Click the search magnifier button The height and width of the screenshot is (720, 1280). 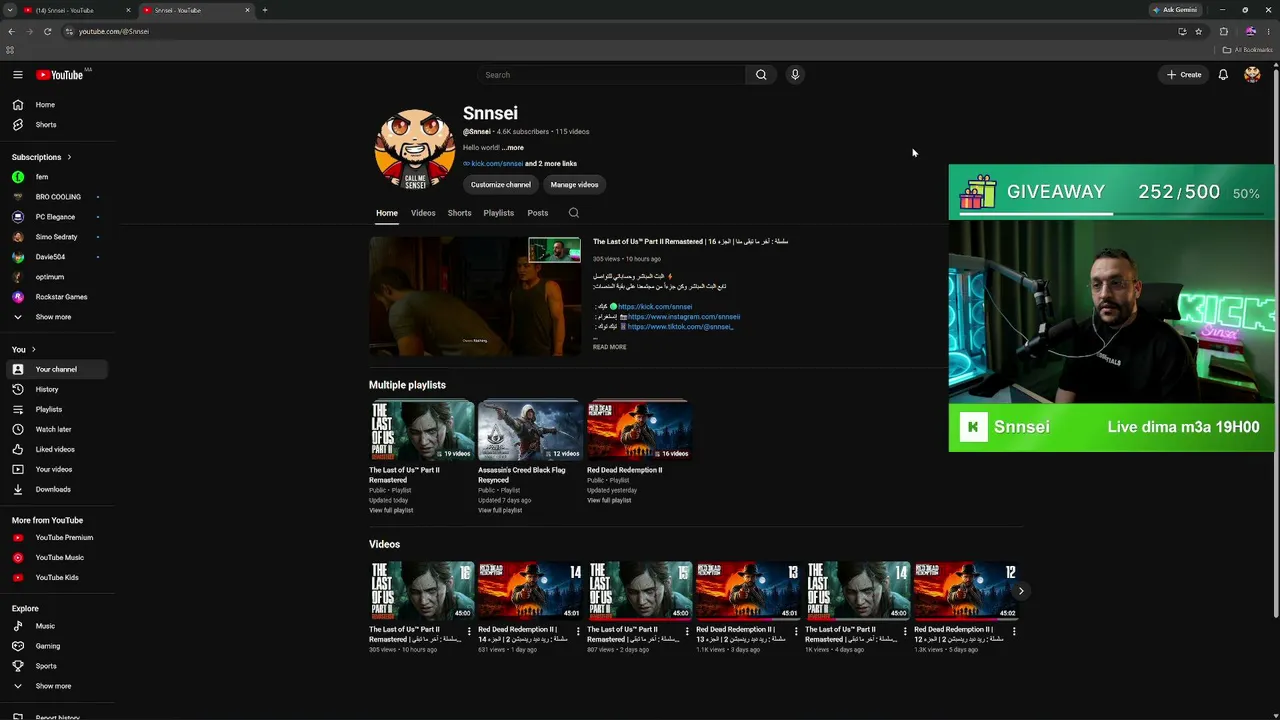(x=761, y=75)
